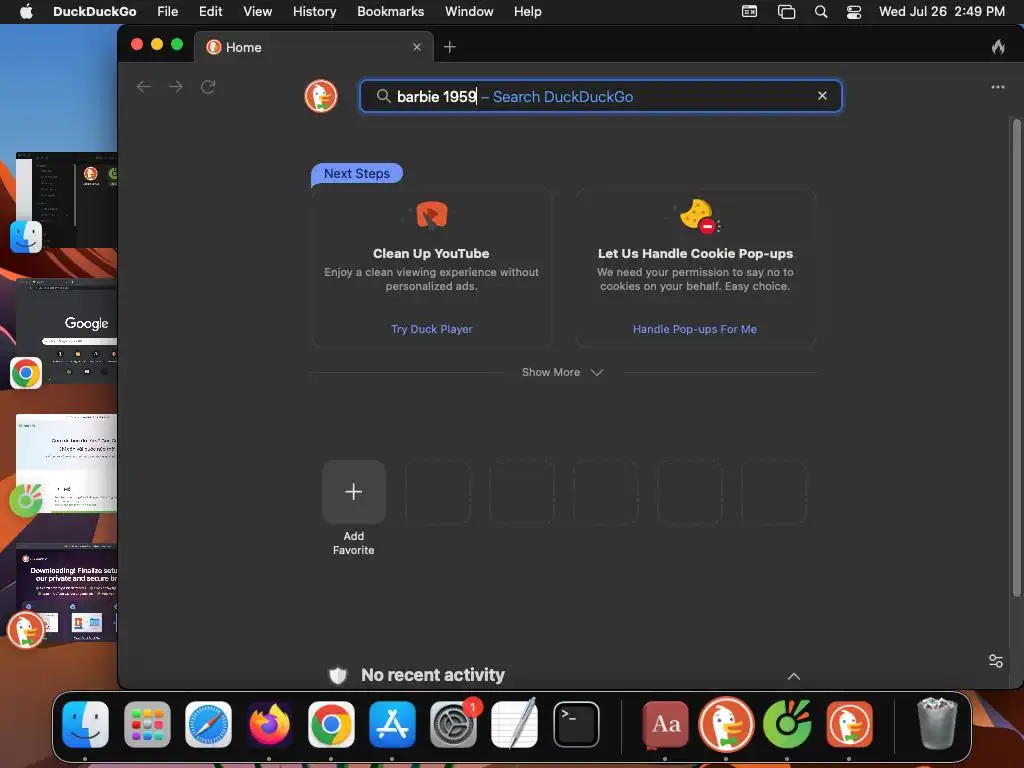Screen dimensions: 1024x768
Task: Open the File menu
Action: point(168,12)
